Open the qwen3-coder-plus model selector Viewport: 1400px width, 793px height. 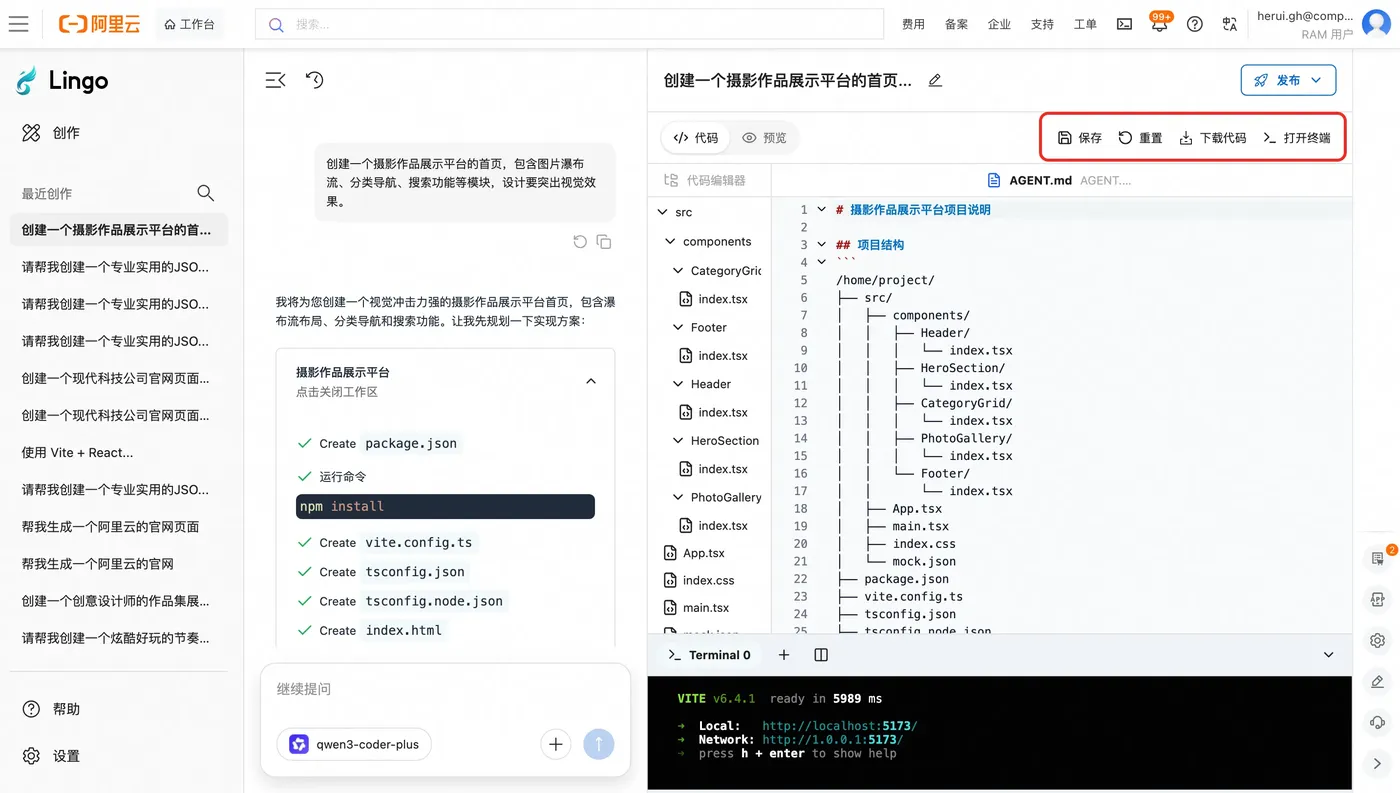coord(354,744)
